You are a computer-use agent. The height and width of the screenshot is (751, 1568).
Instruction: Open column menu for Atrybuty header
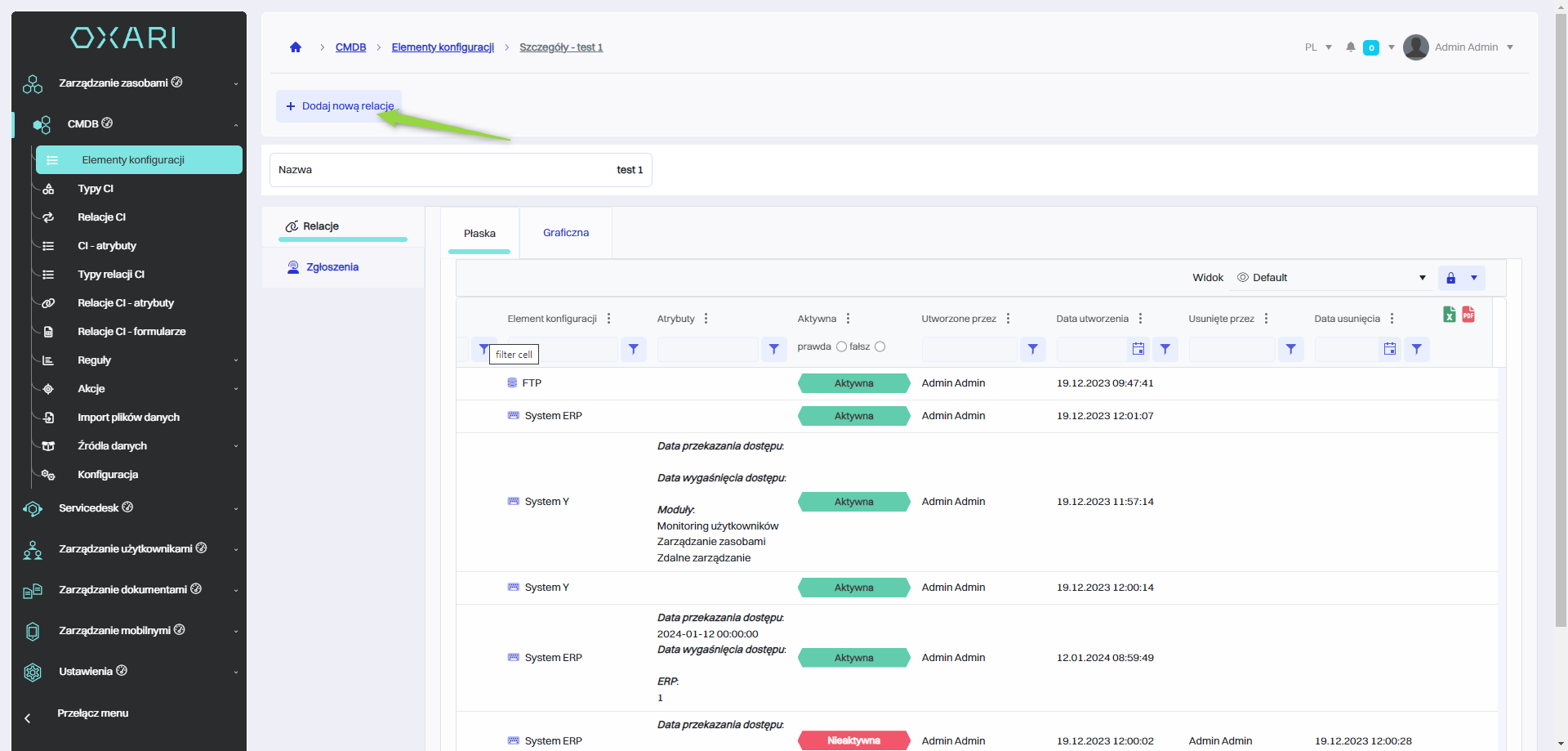point(706,319)
